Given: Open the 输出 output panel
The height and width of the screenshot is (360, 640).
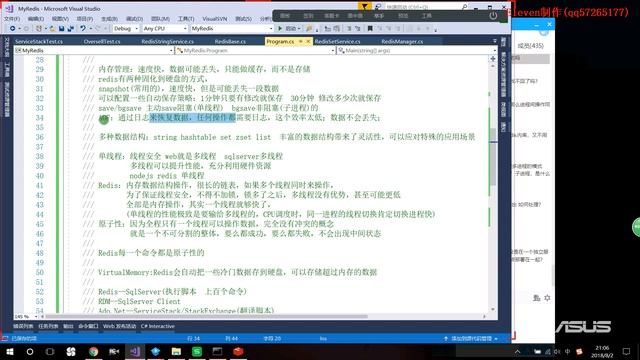Looking at the screenshot, I should [68, 326].
